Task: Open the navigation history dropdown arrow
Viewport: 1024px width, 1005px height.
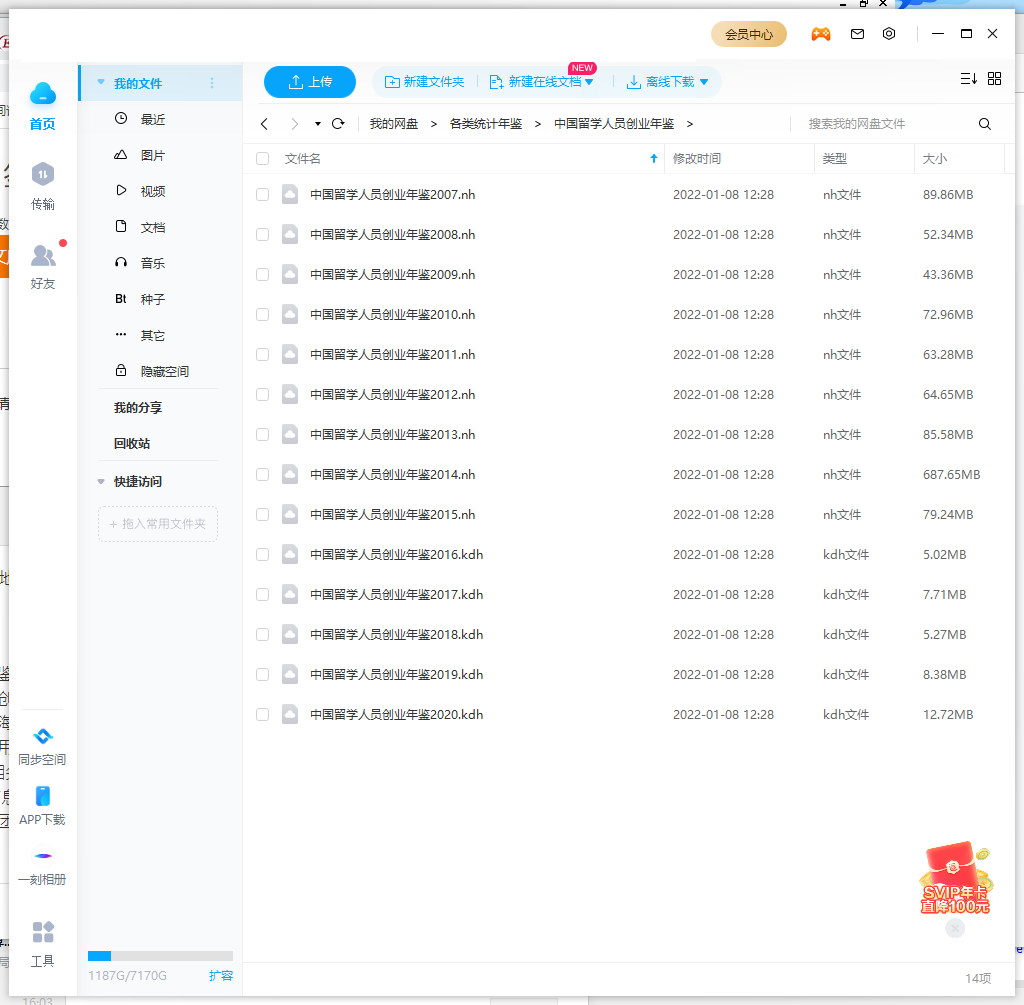Action: [x=318, y=124]
